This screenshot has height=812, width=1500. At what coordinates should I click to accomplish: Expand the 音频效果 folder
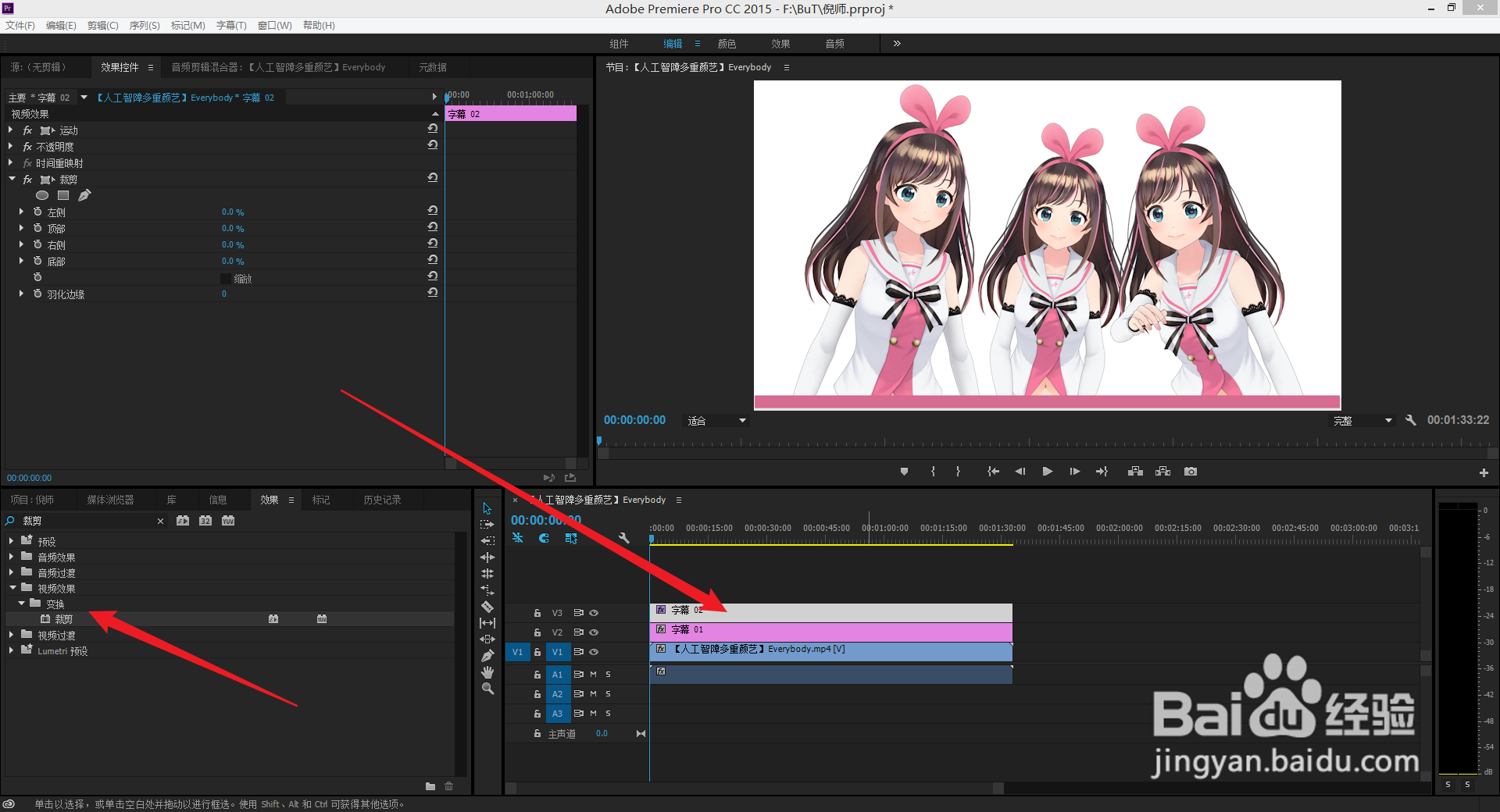coord(12,557)
